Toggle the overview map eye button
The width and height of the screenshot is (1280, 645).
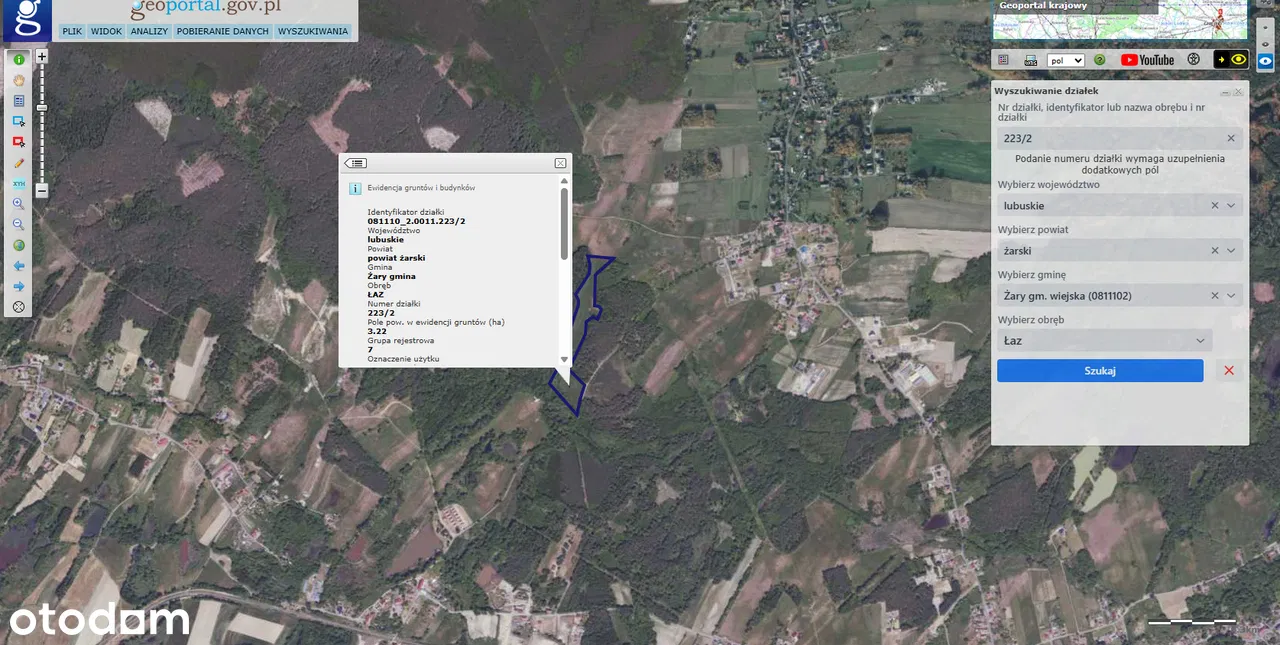click(x=1264, y=61)
